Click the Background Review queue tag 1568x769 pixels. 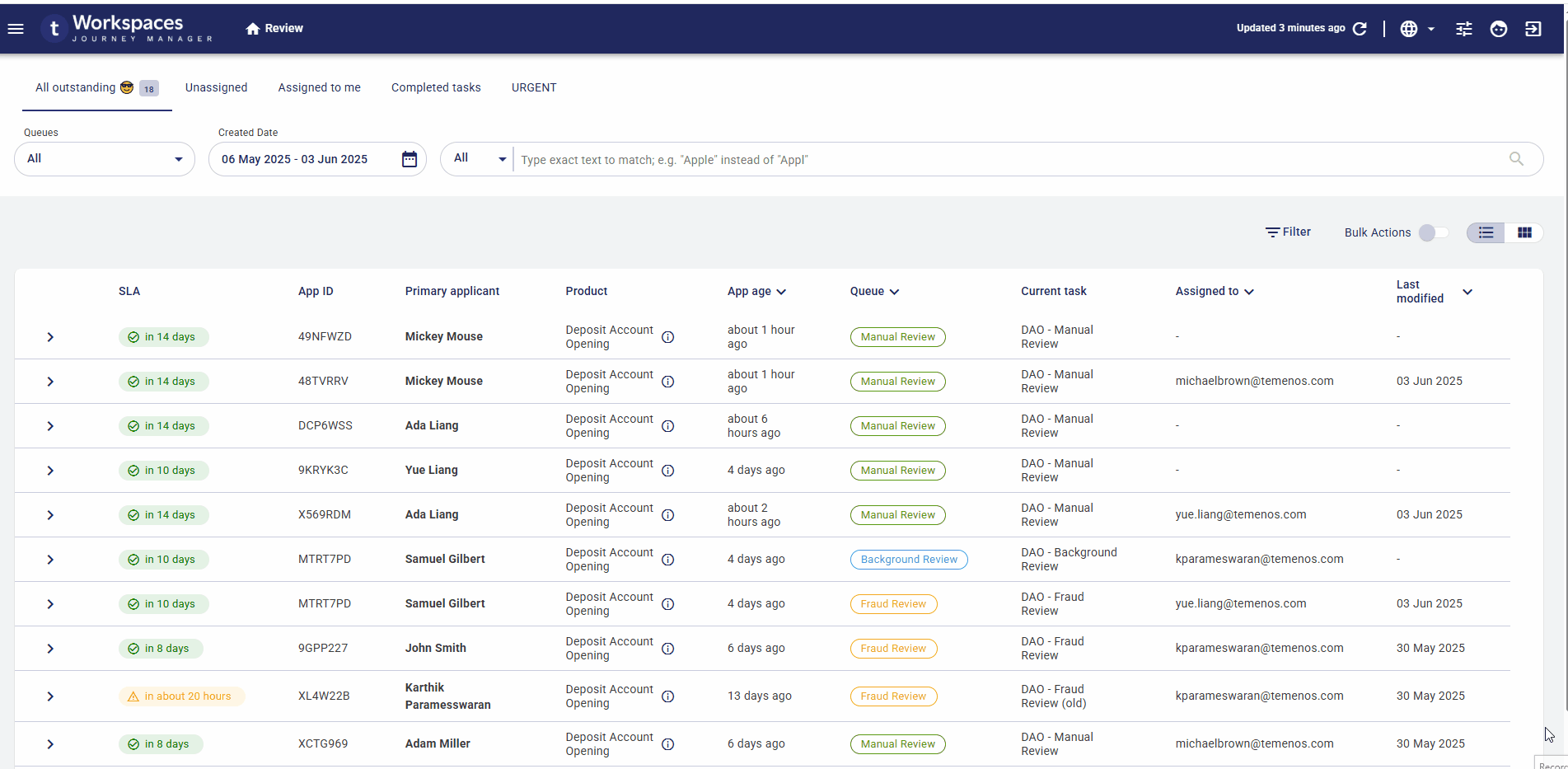(909, 560)
